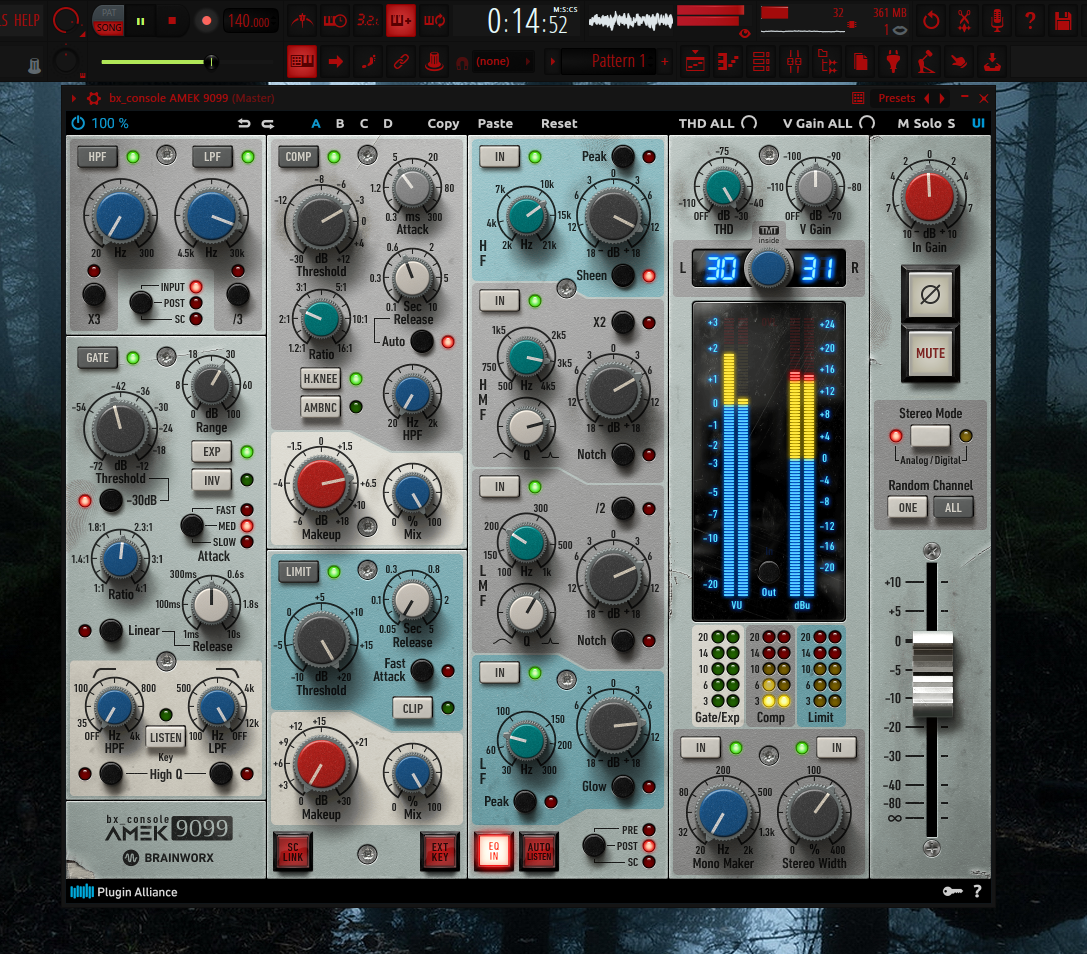Click the plugin settings gear icon
This screenshot has width=1087, height=954.
(94, 98)
